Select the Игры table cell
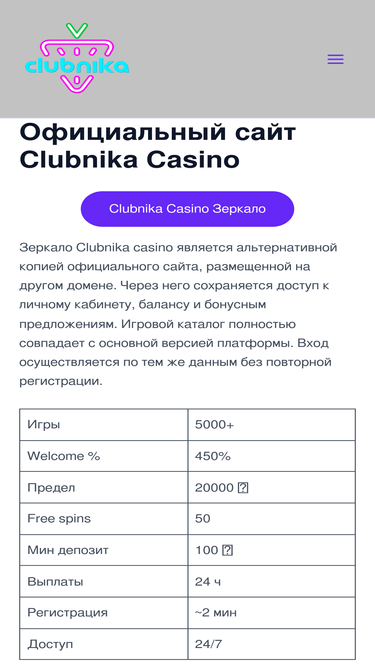 coord(104,425)
